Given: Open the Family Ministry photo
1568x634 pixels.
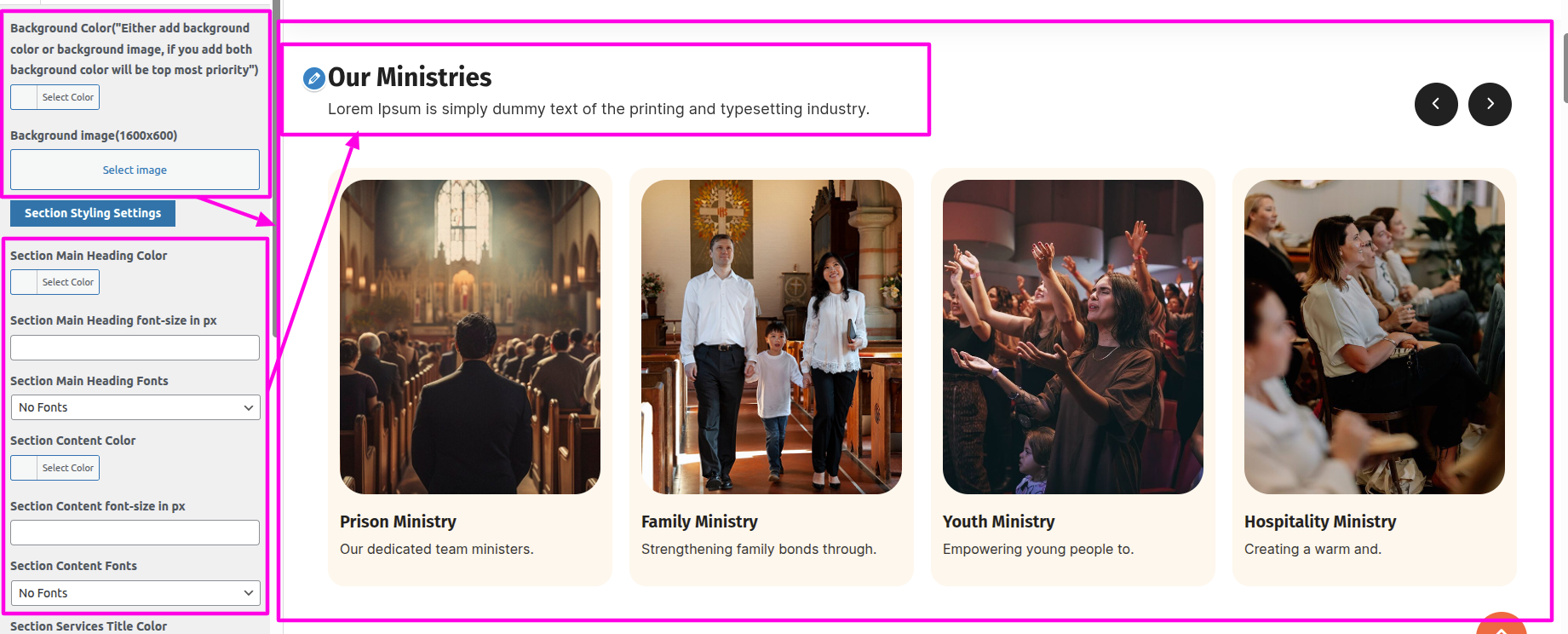Looking at the screenshot, I should [x=772, y=337].
